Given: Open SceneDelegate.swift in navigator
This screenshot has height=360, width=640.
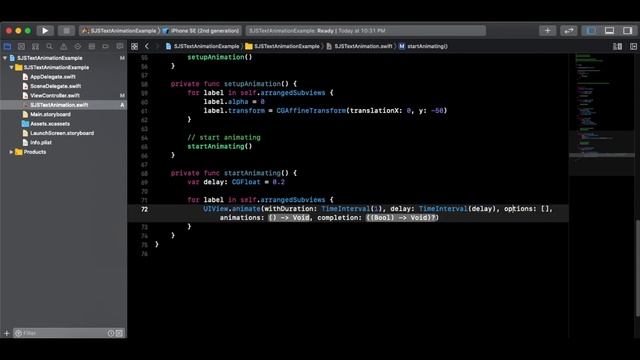Looking at the screenshot, I should tap(56, 86).
